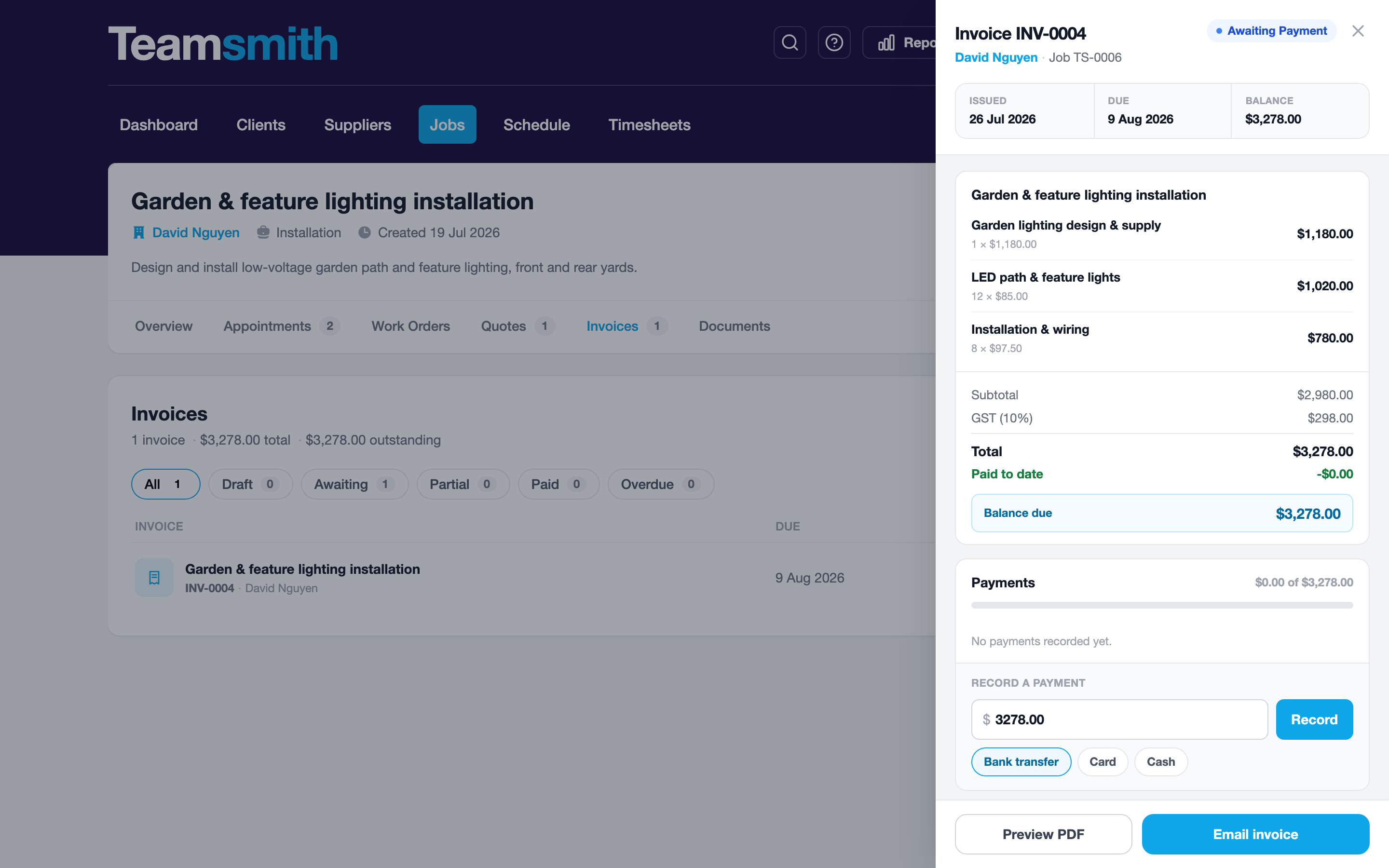Filter invoices by Overdue
This screenshot has height=868, width=1389.
pos(661,484)
